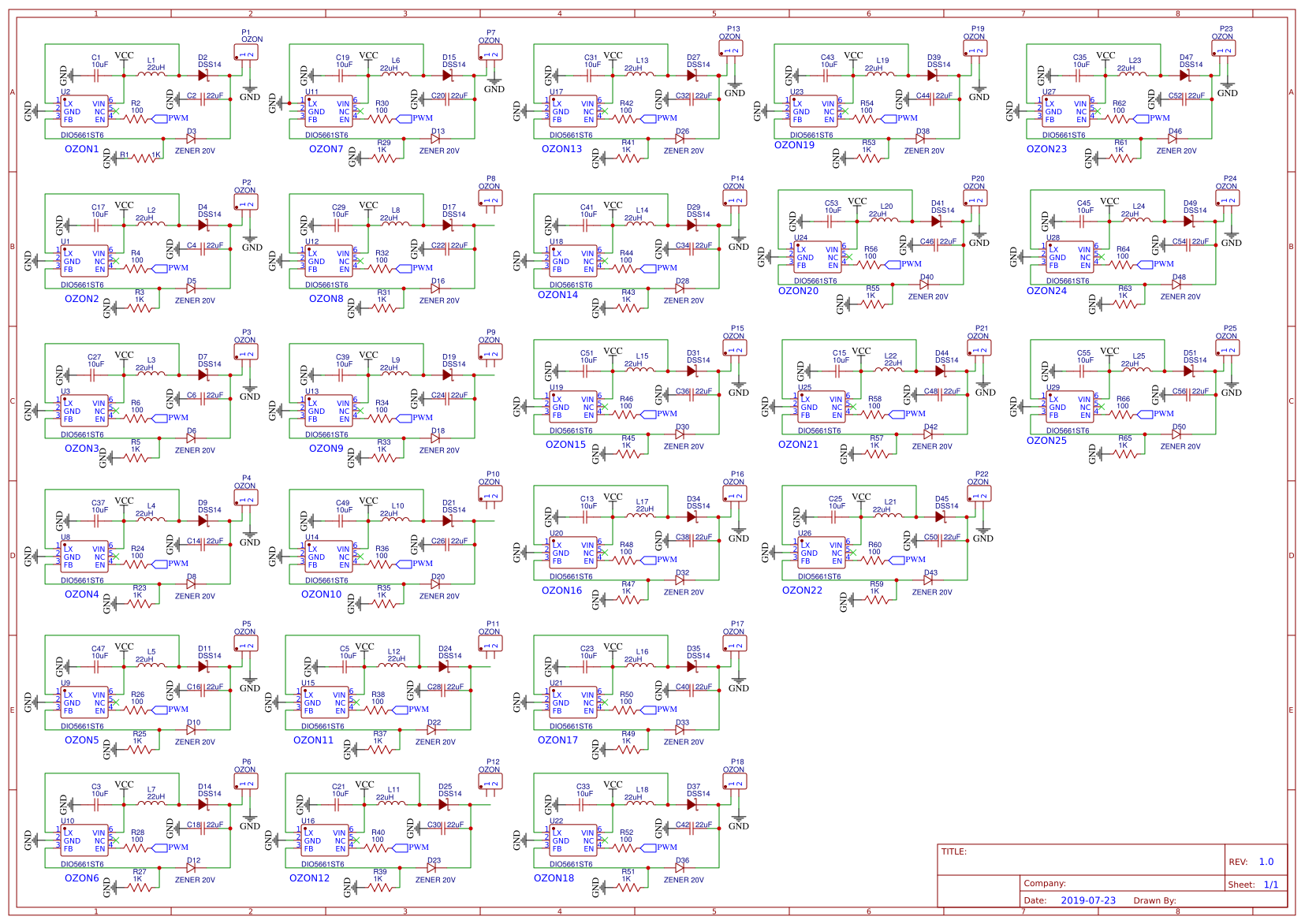Viewport: 1305px width, 924px height.
Task: Click the OZON25 block label
Action: coord(1046,441)
